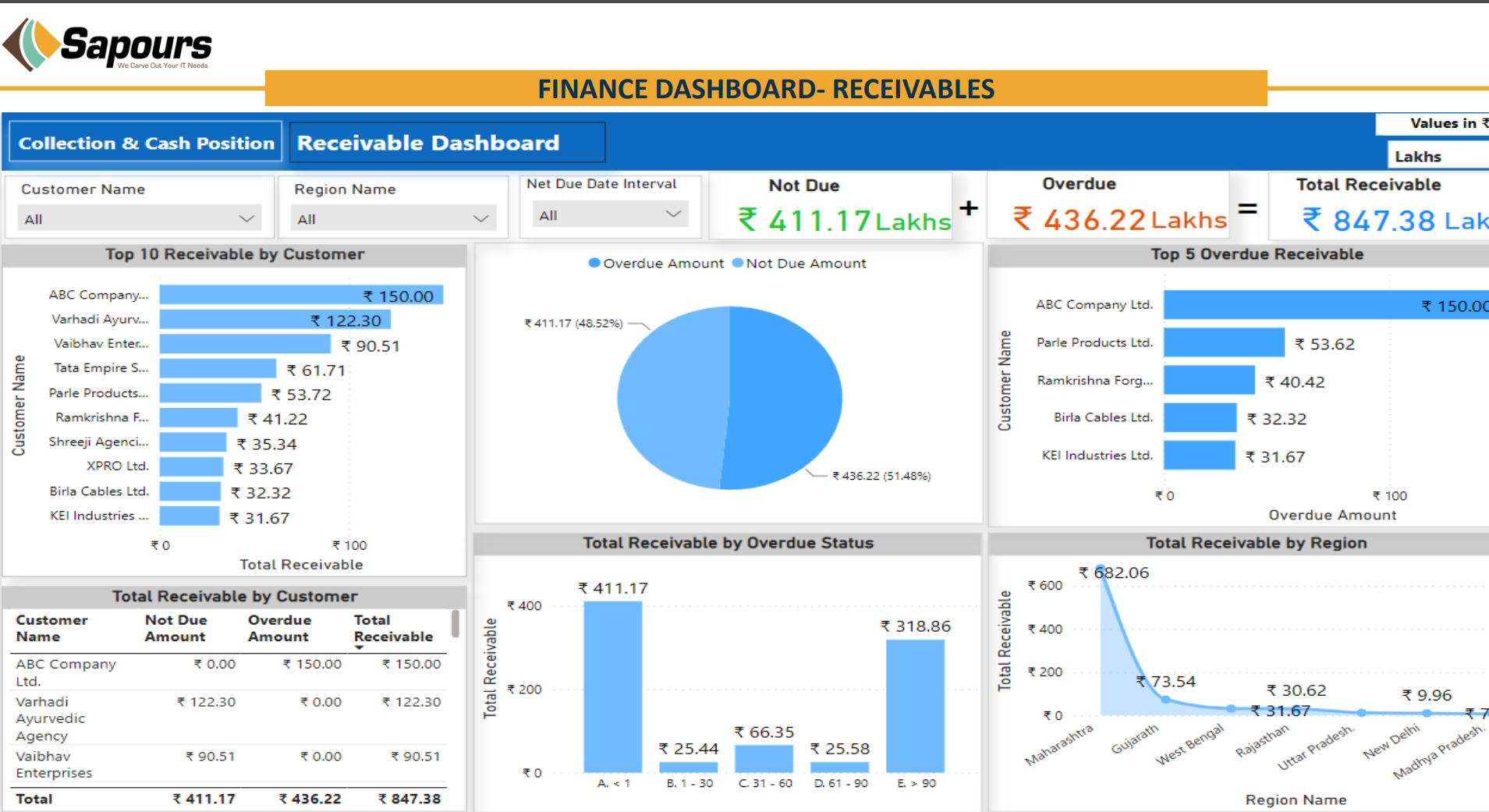Select the Lakhs value unit option
The width and height of the screenshot is (1489, 812).
(1438, 156)
